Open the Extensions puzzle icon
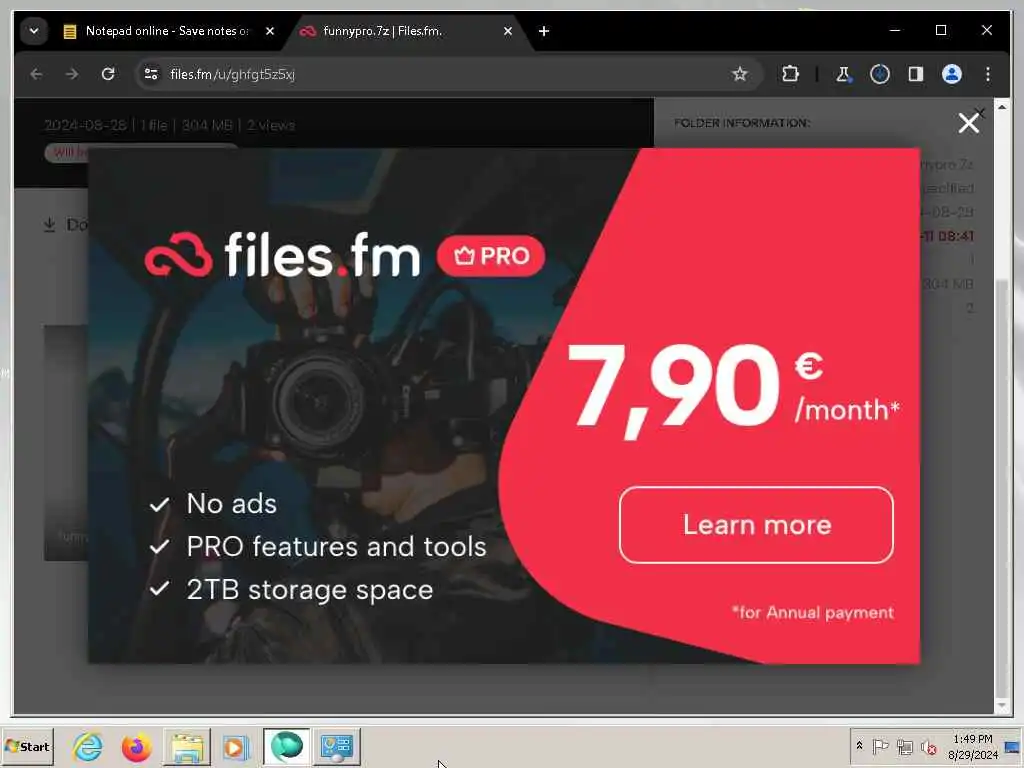The image size is (1024, 768). point(790,74)
